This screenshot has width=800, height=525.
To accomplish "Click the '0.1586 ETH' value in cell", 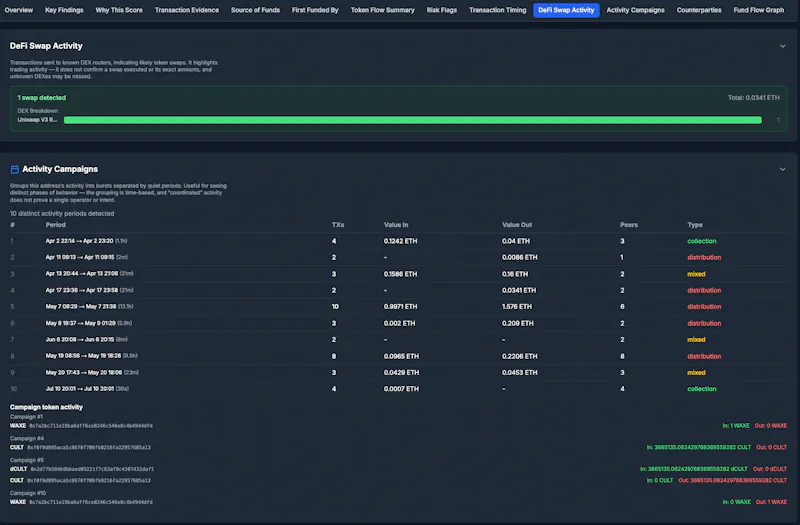I will (x=401, y=274).
